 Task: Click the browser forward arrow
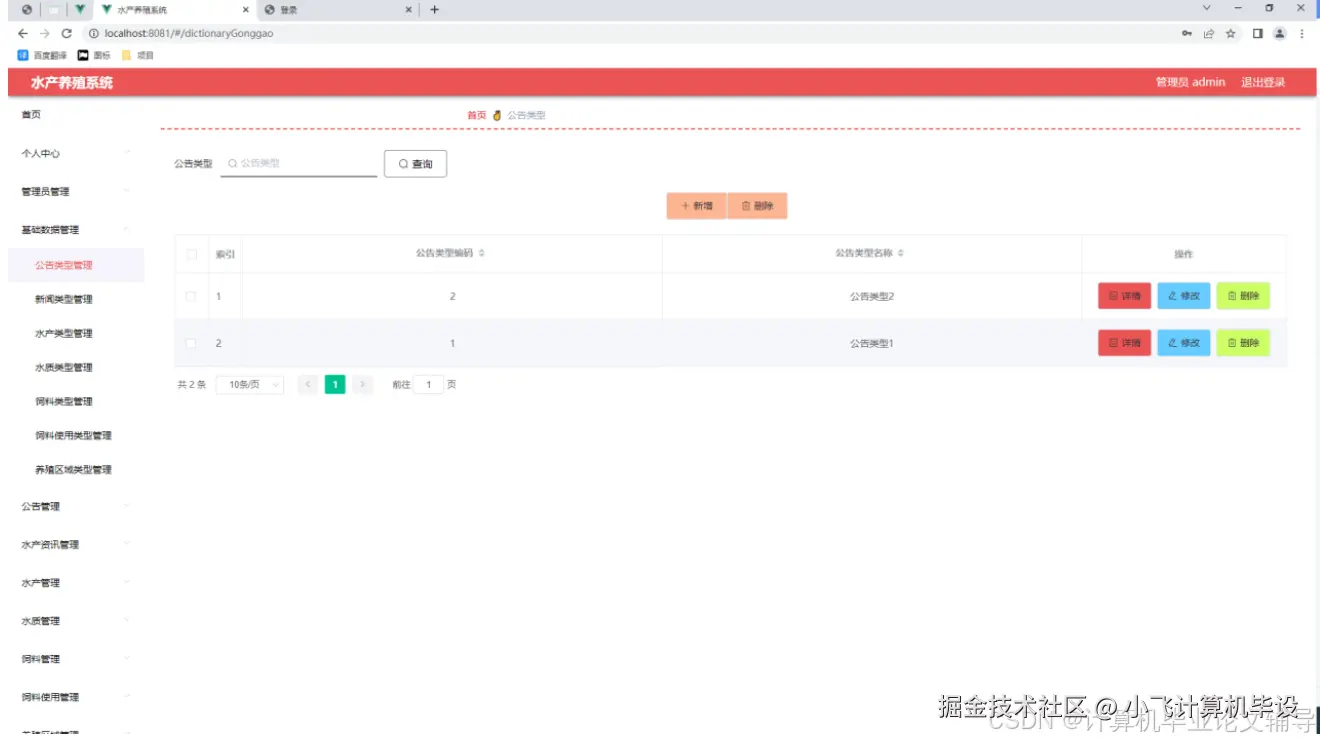[44, 33]
